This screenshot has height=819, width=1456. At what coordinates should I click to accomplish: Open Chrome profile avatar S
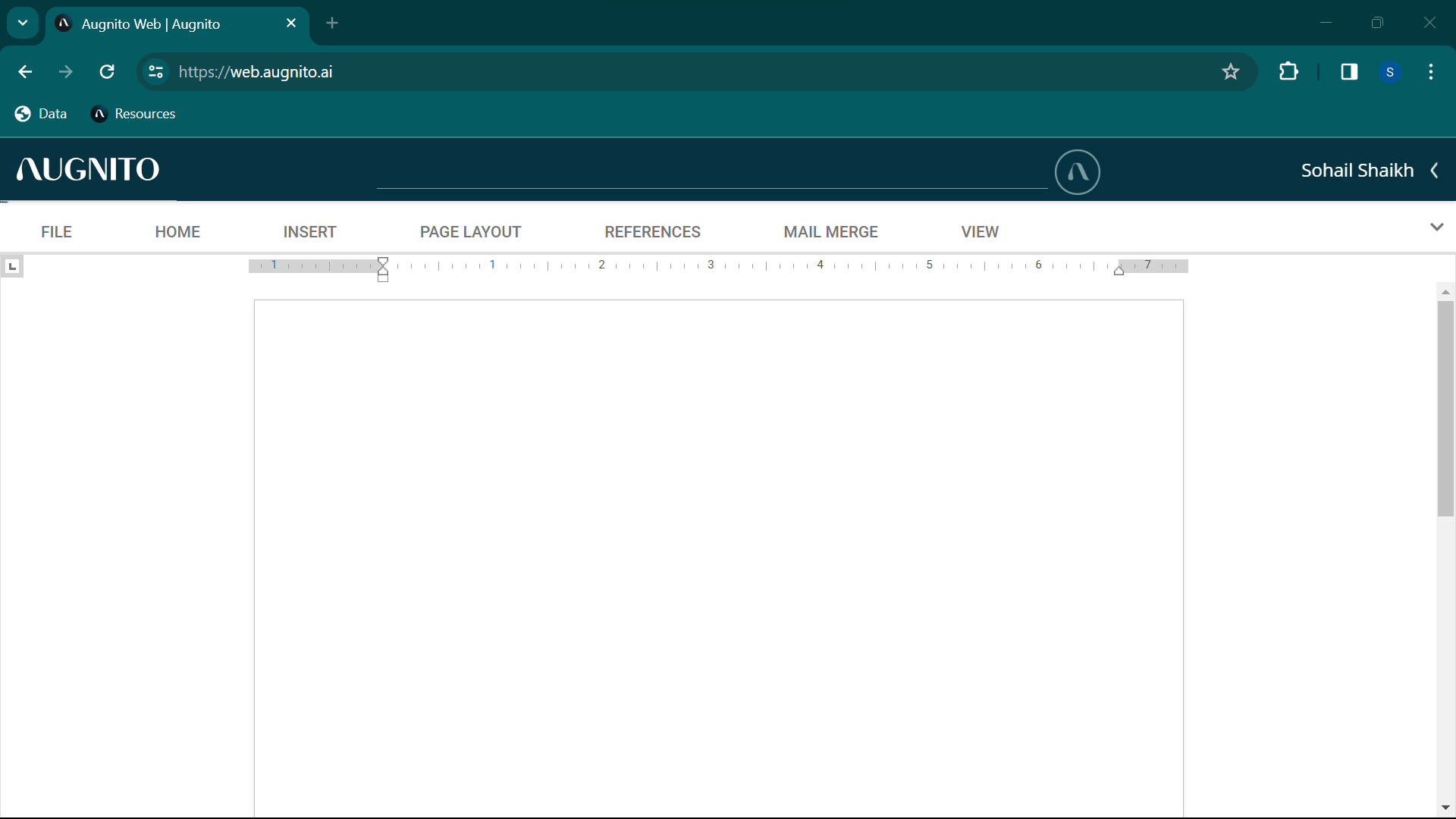(1389, 72)
